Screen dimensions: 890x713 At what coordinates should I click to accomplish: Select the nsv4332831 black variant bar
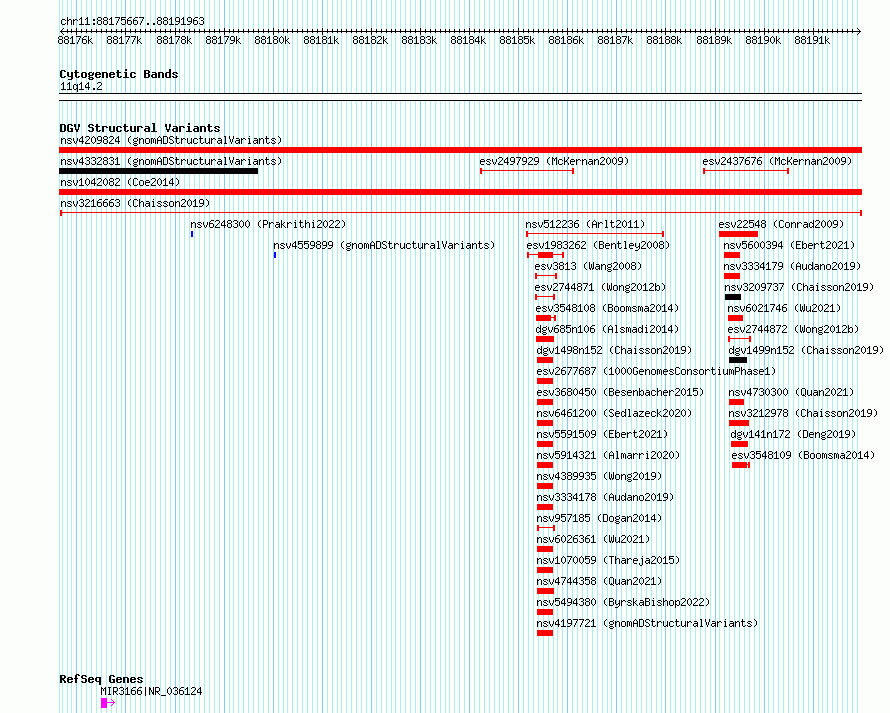click(x=158, y=171)
